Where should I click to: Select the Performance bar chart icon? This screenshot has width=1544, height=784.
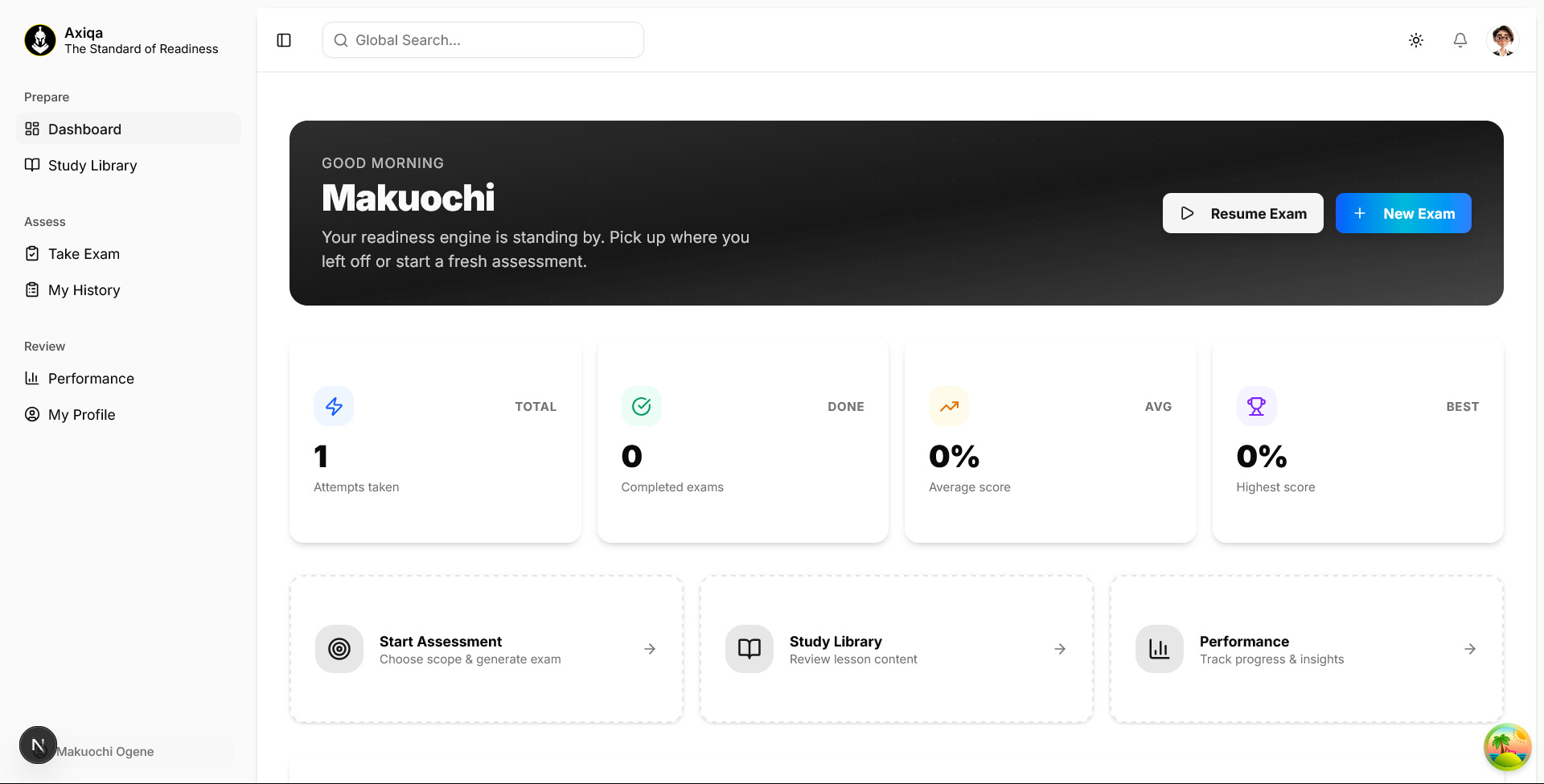[x=32, y=378]
